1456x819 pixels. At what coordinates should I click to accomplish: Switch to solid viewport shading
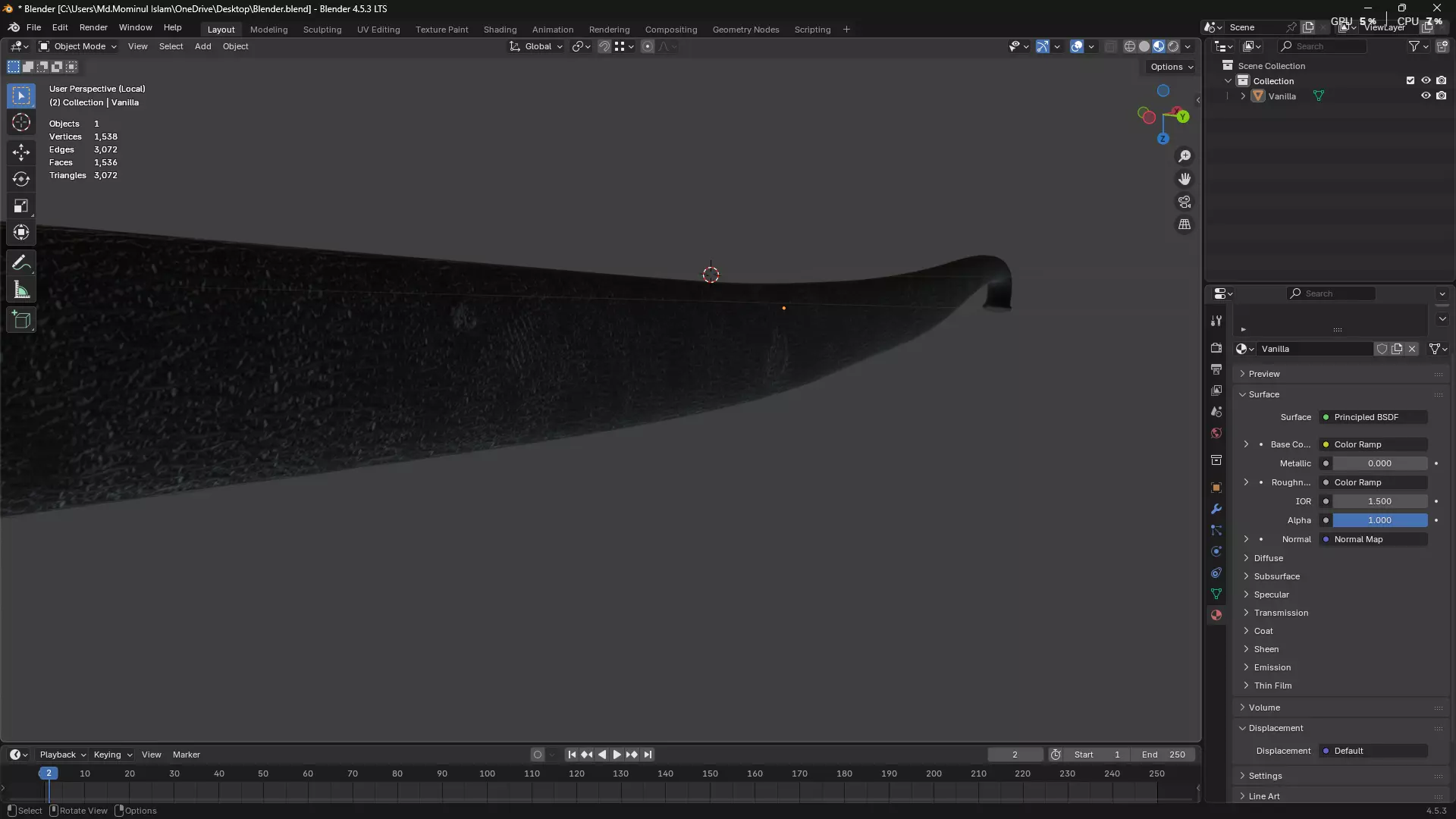(x=1144, y=46)
